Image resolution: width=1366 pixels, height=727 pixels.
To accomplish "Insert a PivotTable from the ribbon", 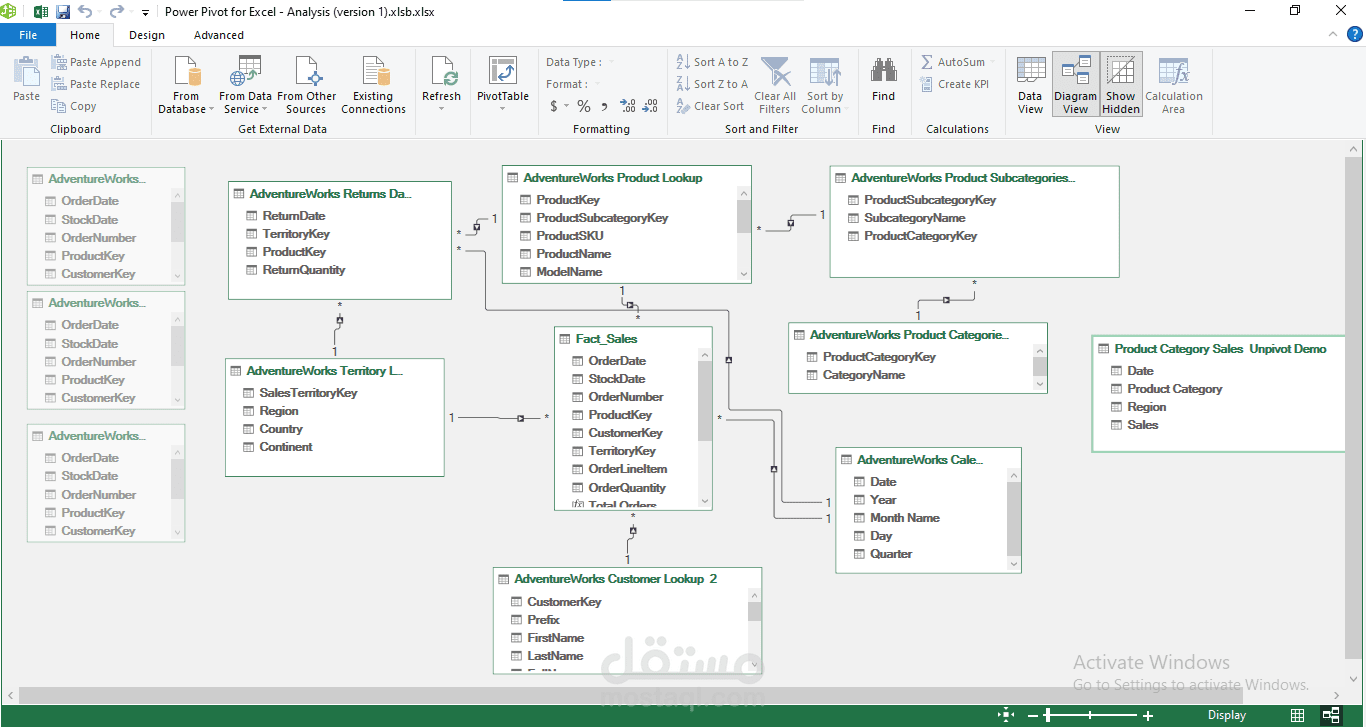I will [x=502, y=84].
